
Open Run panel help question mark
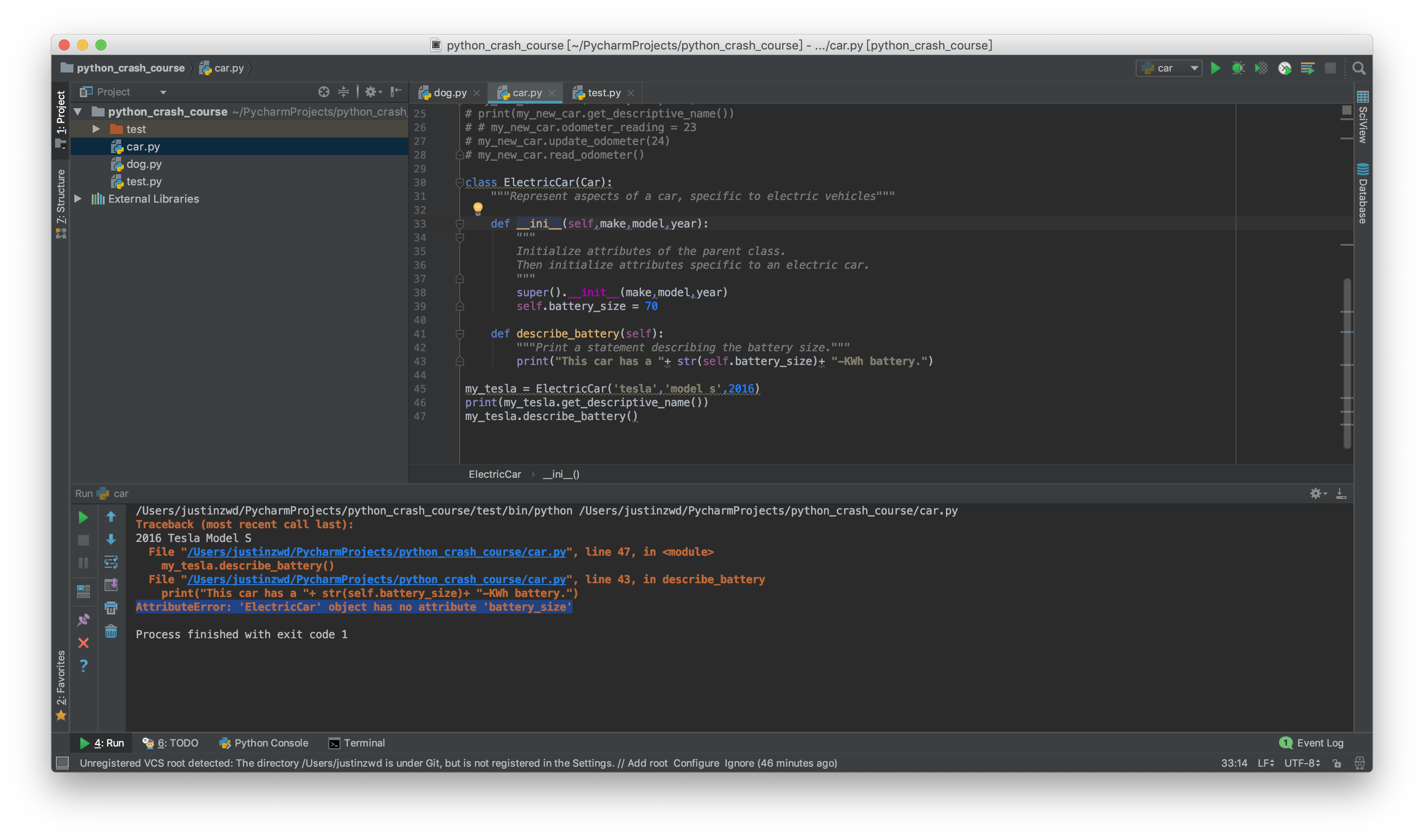tap(83, 666)
